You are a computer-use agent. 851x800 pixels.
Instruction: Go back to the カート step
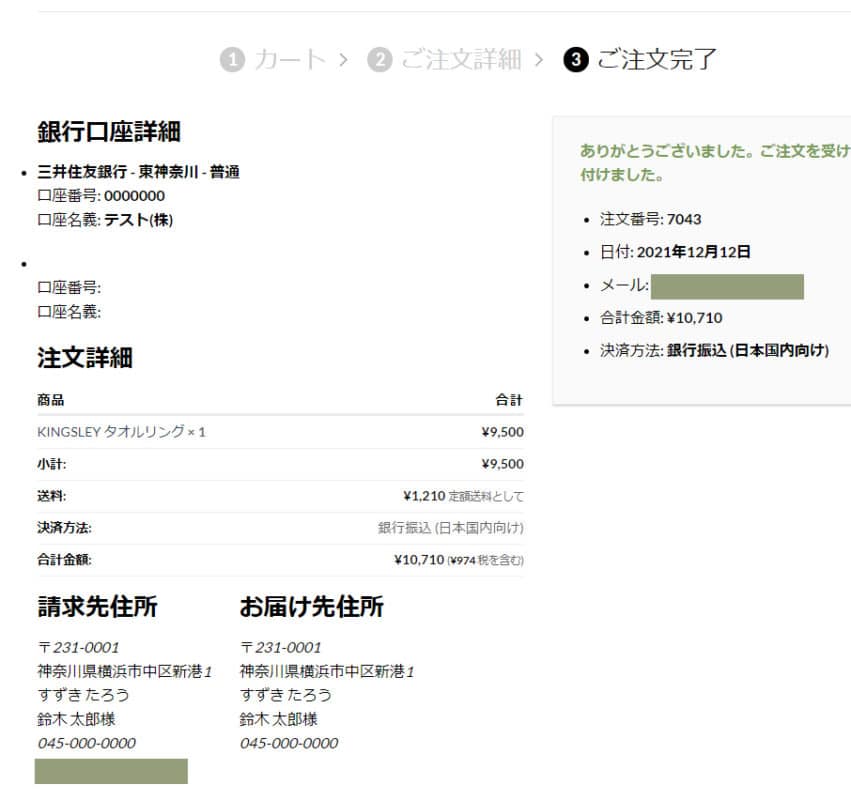290,60
